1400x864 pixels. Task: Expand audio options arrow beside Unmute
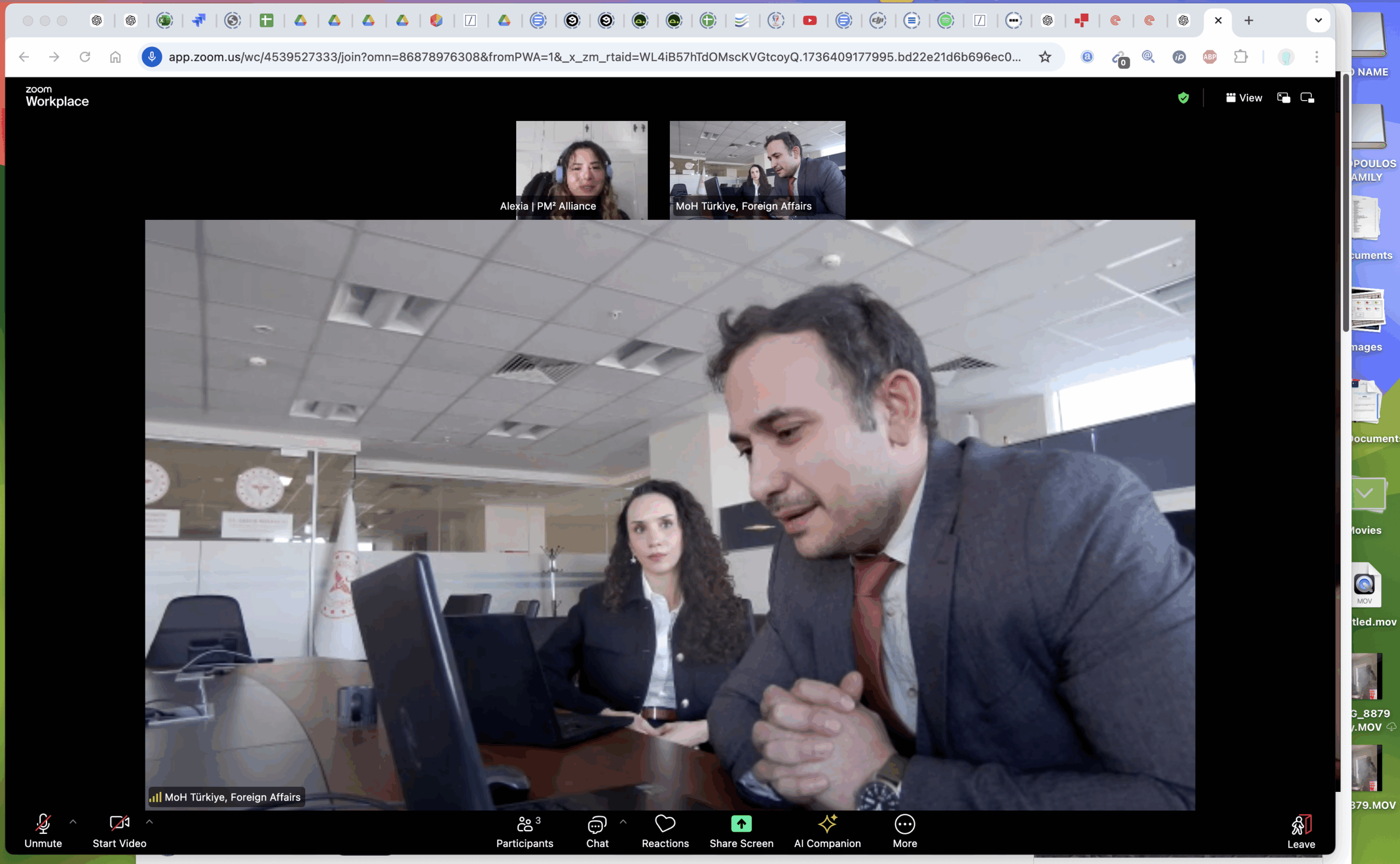tap(73, 822)
